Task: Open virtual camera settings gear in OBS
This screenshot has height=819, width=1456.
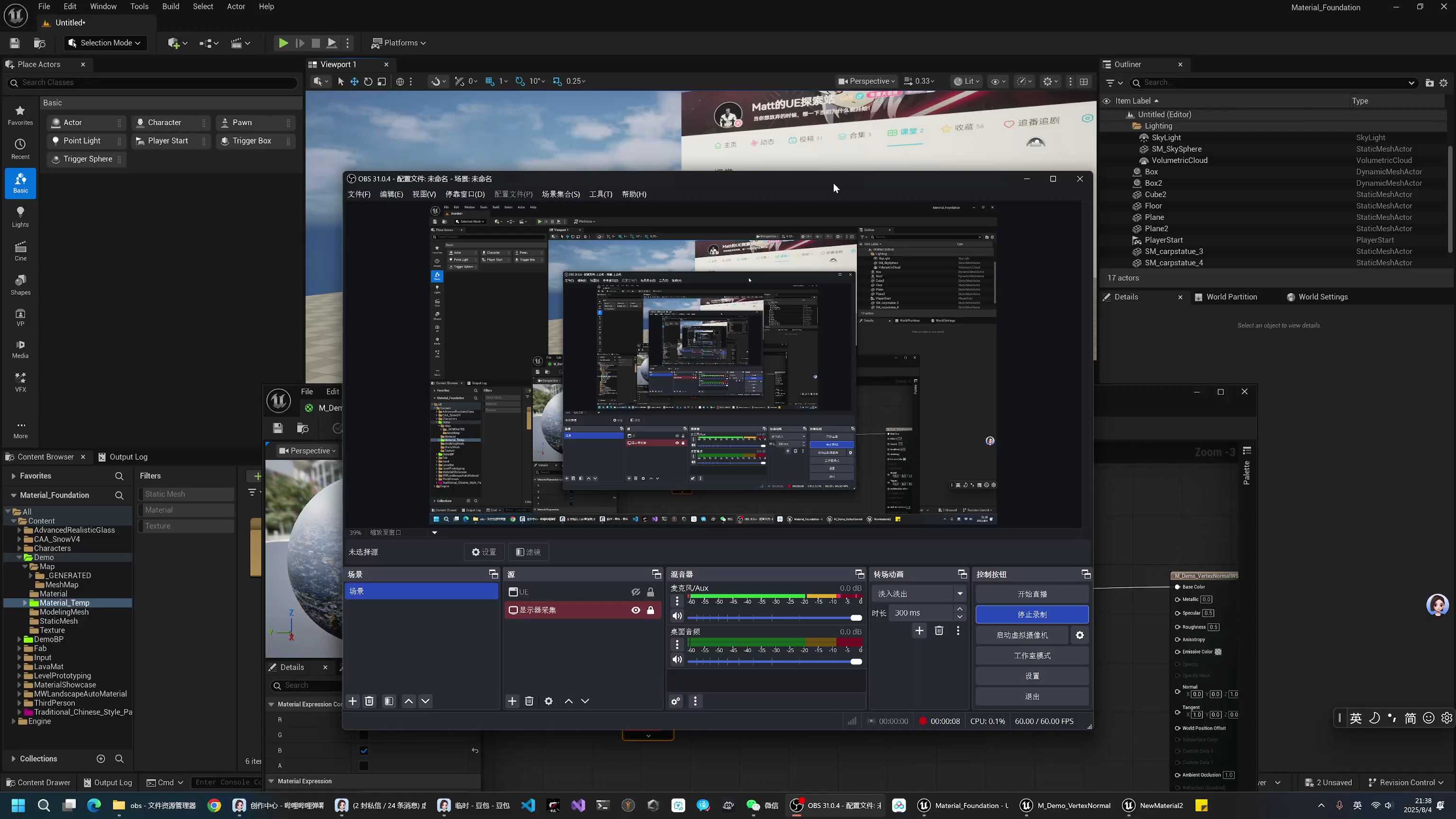Action: coord(1080,635)
